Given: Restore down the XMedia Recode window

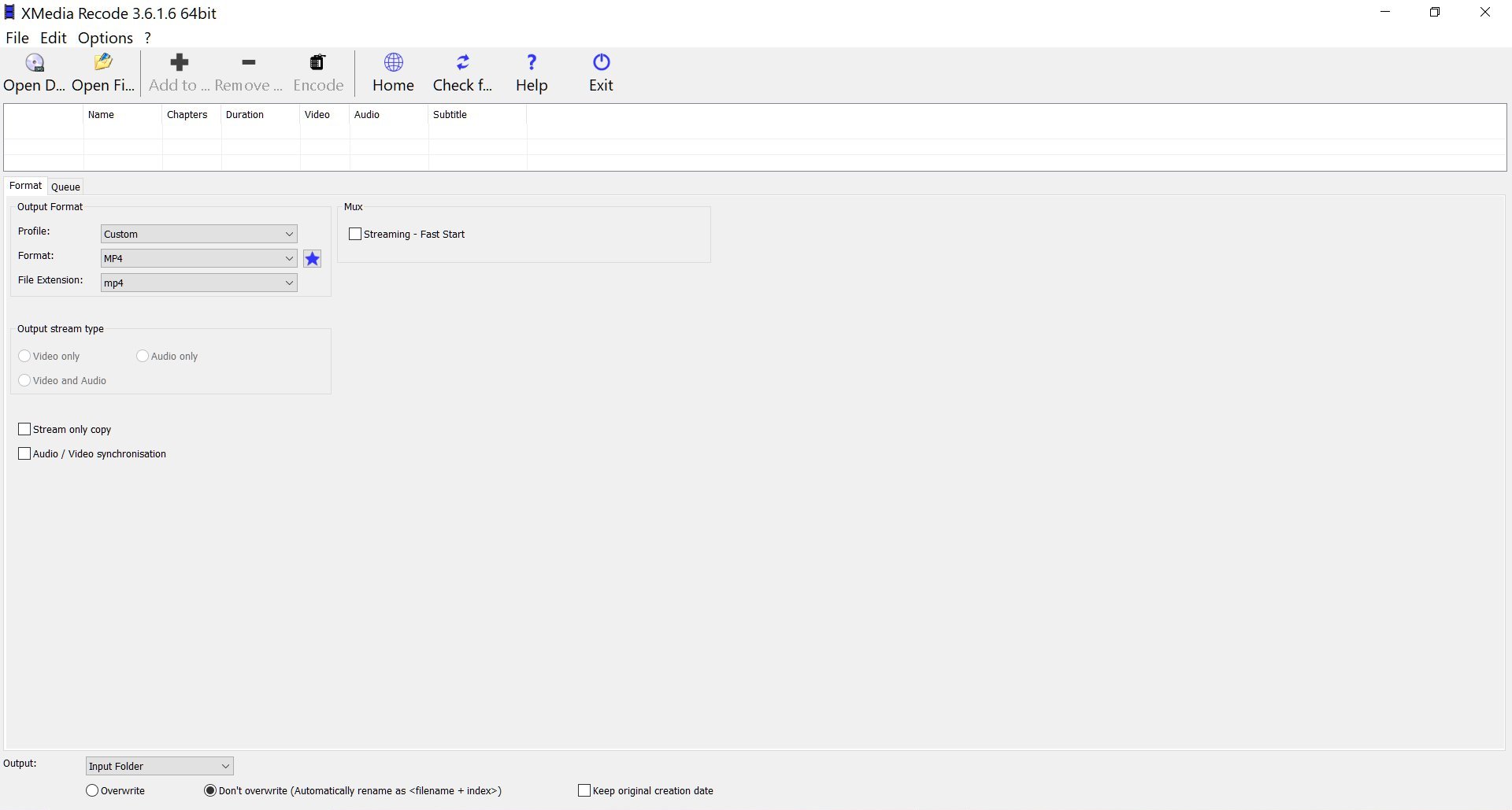Looking at the screenshot, I should [x=1435, y=13].
